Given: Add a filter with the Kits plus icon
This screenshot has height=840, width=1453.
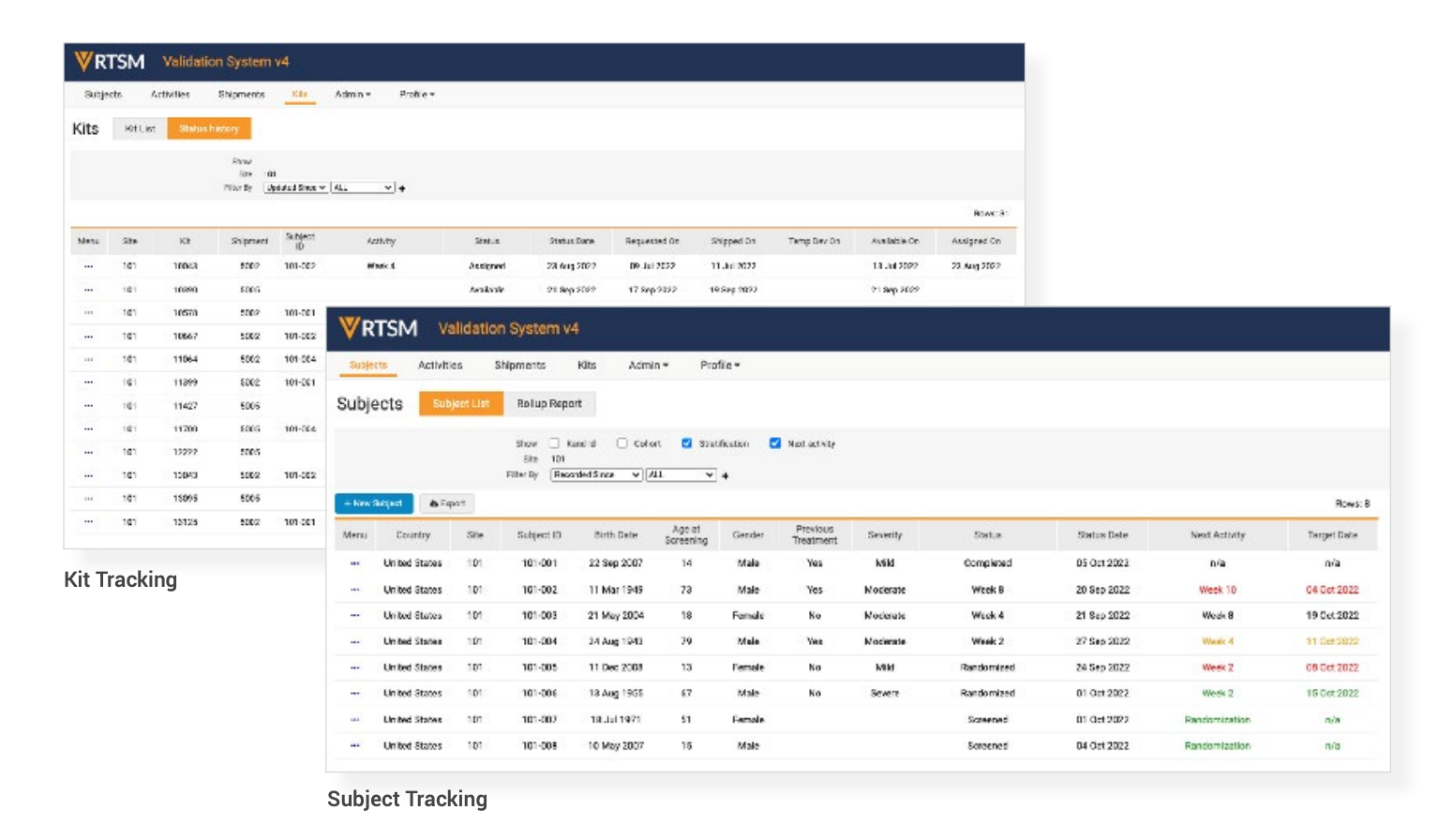Looking at the screenshot, I should point(402,188).
